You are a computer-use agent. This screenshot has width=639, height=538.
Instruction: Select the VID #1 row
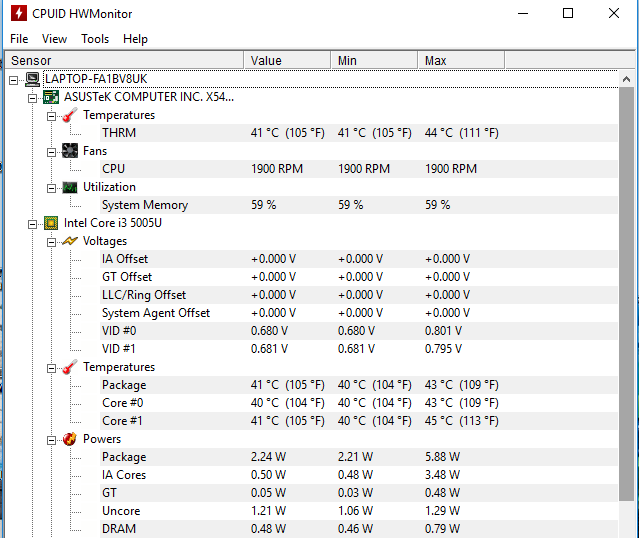359,349
